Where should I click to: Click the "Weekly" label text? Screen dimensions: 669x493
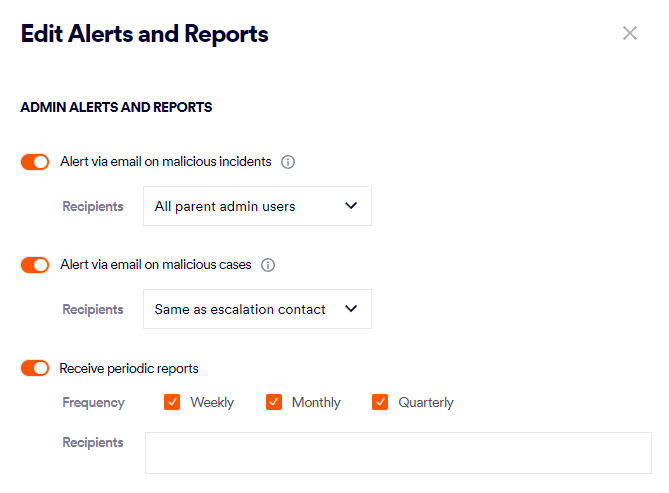click(212, 402)
